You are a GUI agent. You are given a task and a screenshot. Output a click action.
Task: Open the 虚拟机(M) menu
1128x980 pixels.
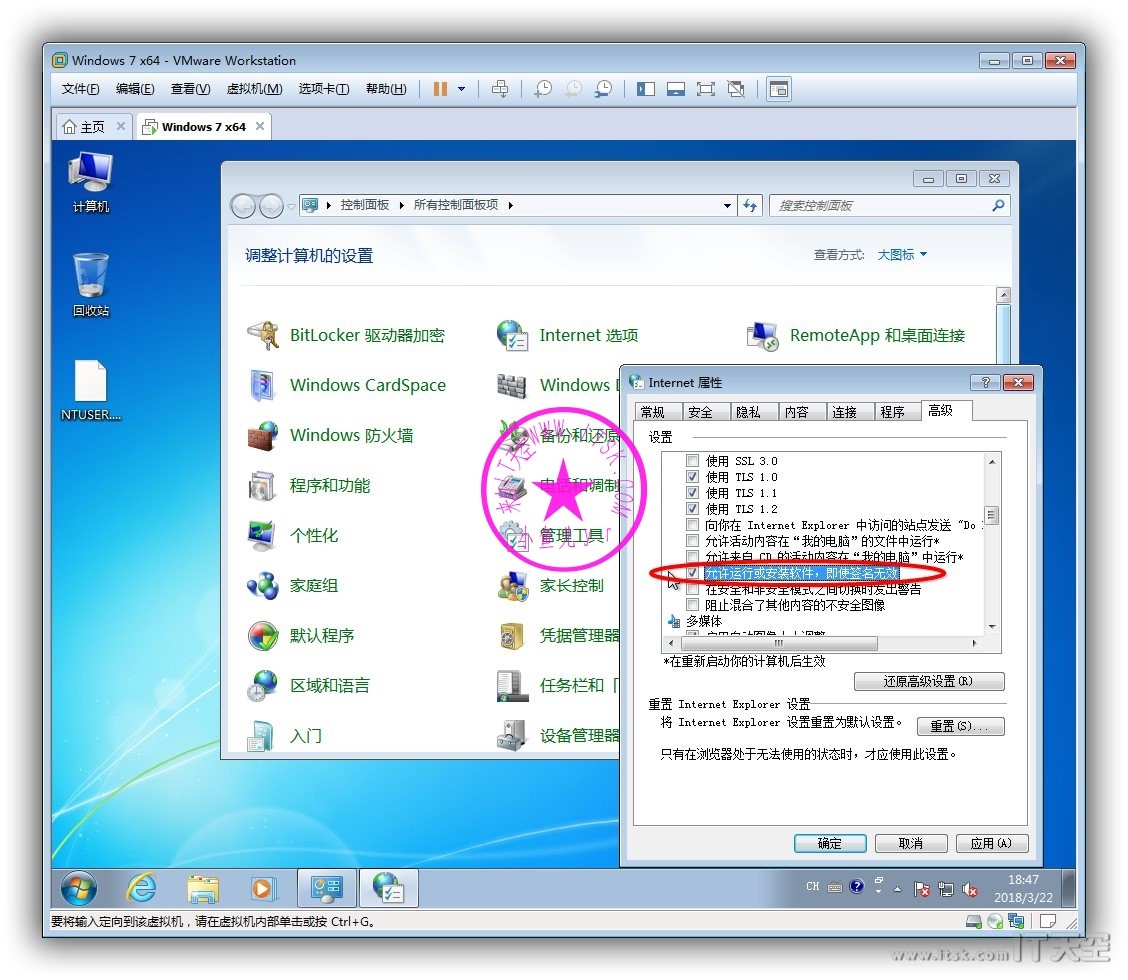254,89
